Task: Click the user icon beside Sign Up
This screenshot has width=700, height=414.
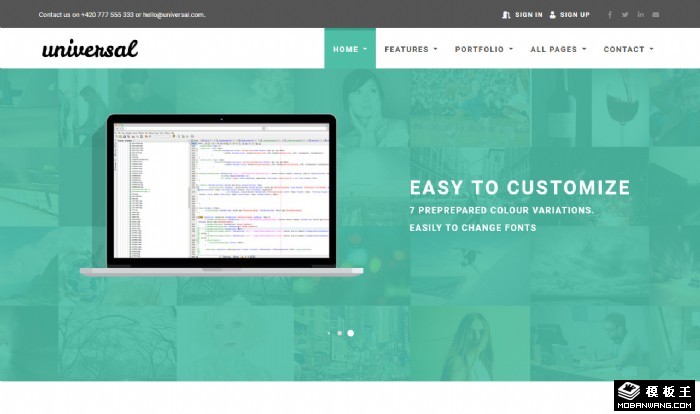Action: 552,15
